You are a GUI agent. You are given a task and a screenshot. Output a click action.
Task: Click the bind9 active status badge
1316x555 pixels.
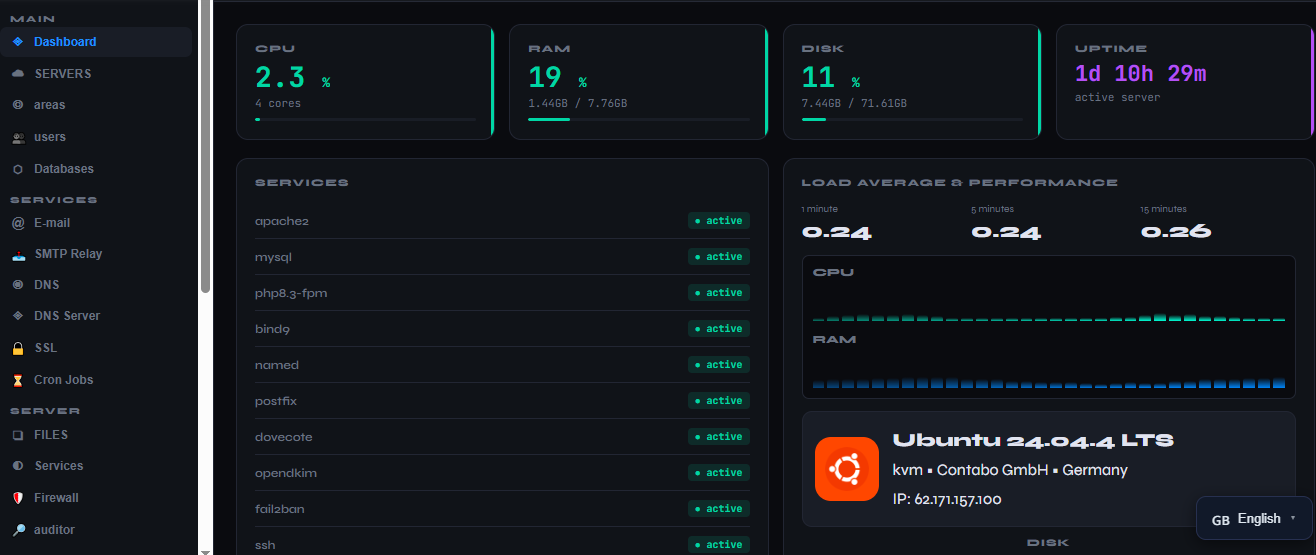pos(719,329)
